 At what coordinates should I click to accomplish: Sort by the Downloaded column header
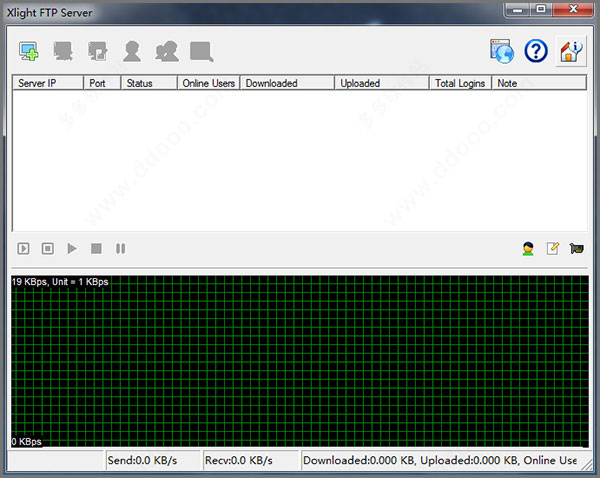point(287,83)
